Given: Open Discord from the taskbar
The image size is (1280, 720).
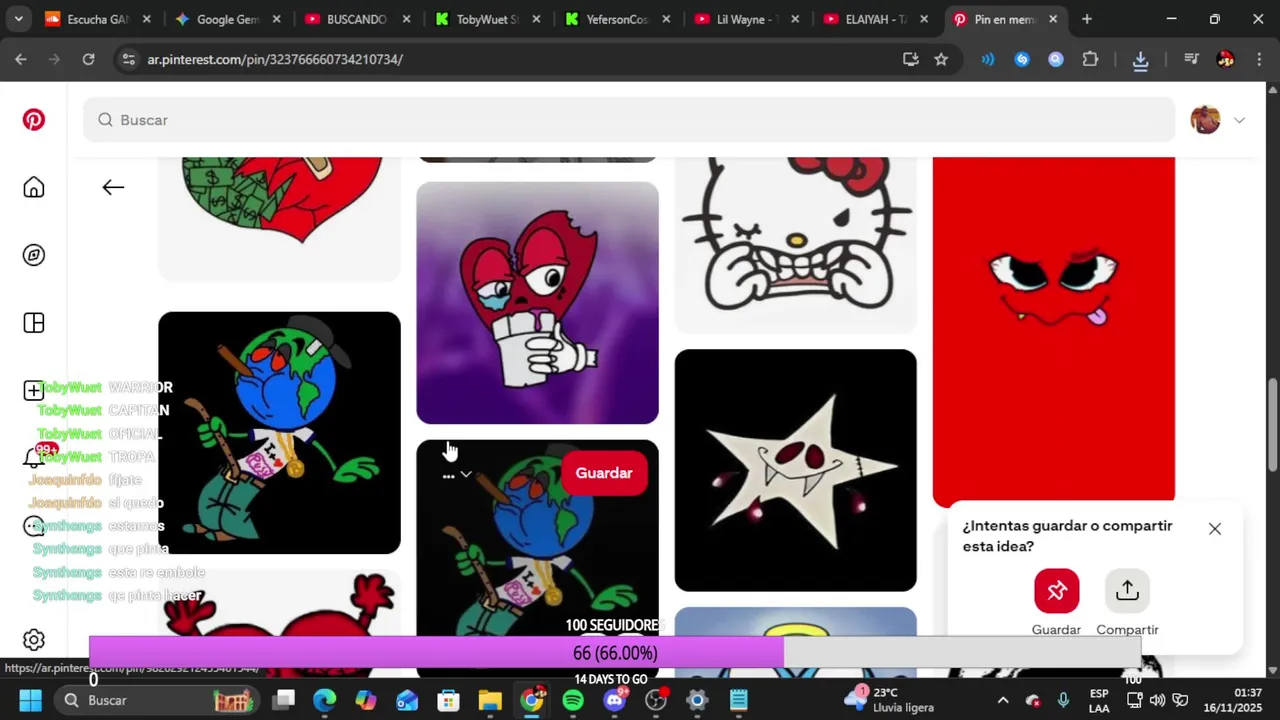Looking at the screenshot, I should (614, 700).
